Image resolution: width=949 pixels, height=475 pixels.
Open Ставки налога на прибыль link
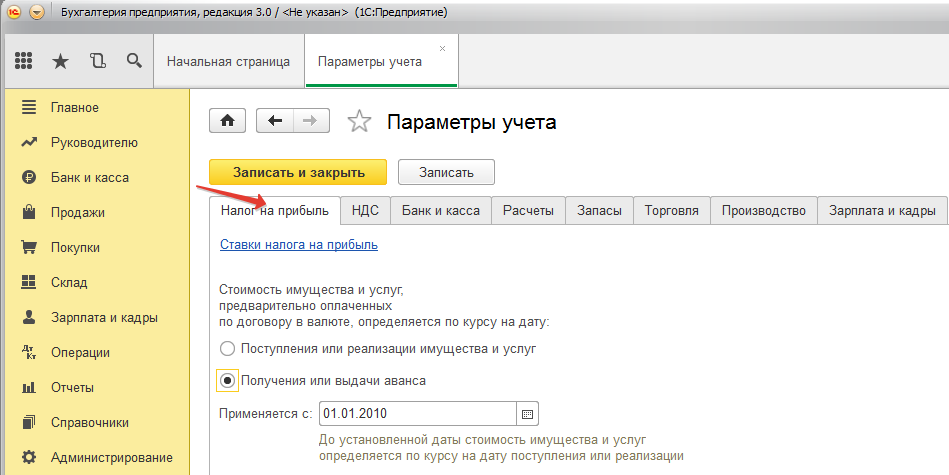coord(298,244)
